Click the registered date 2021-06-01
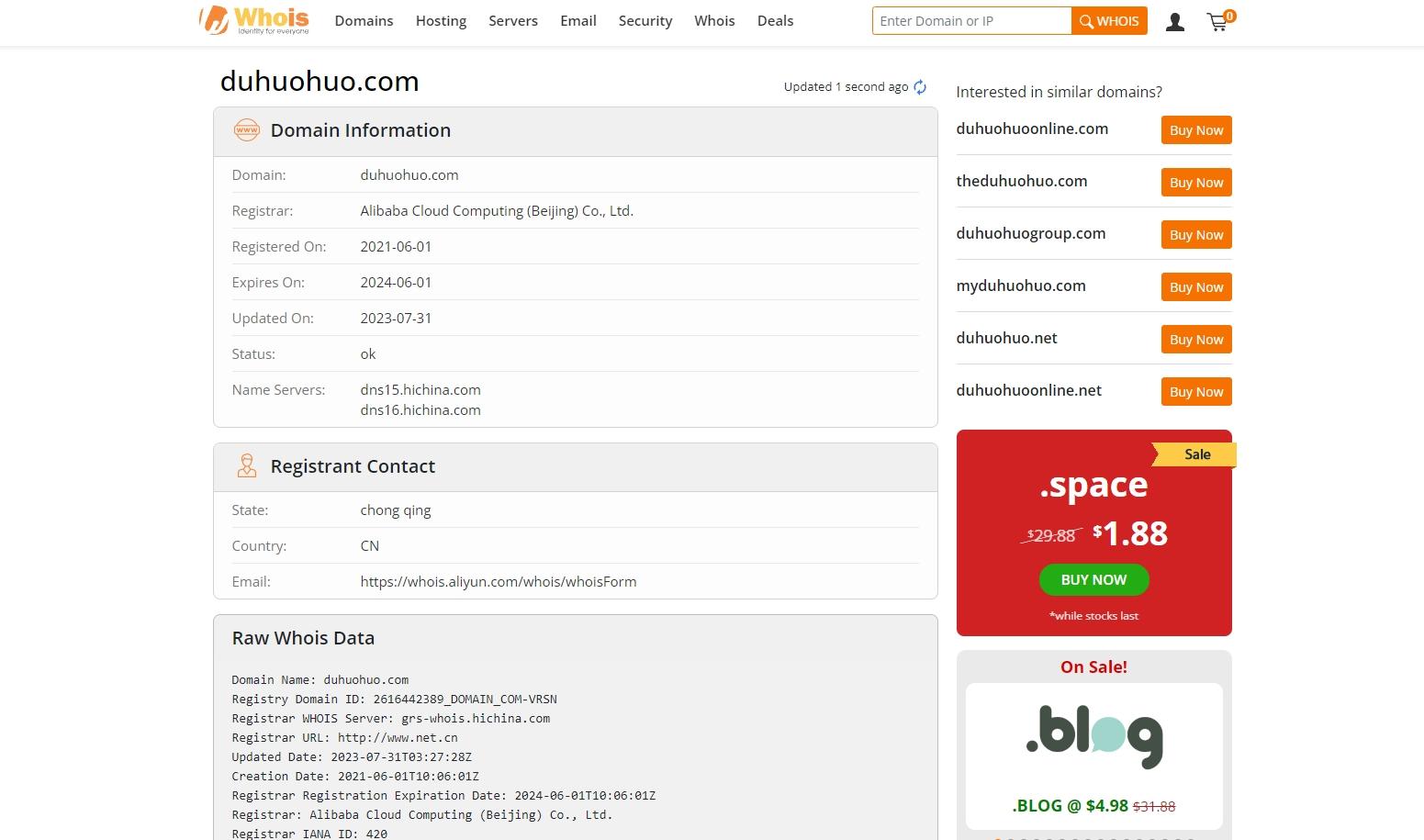The height and width of the screenshot is (840, 1424). [x=396, y=247]
